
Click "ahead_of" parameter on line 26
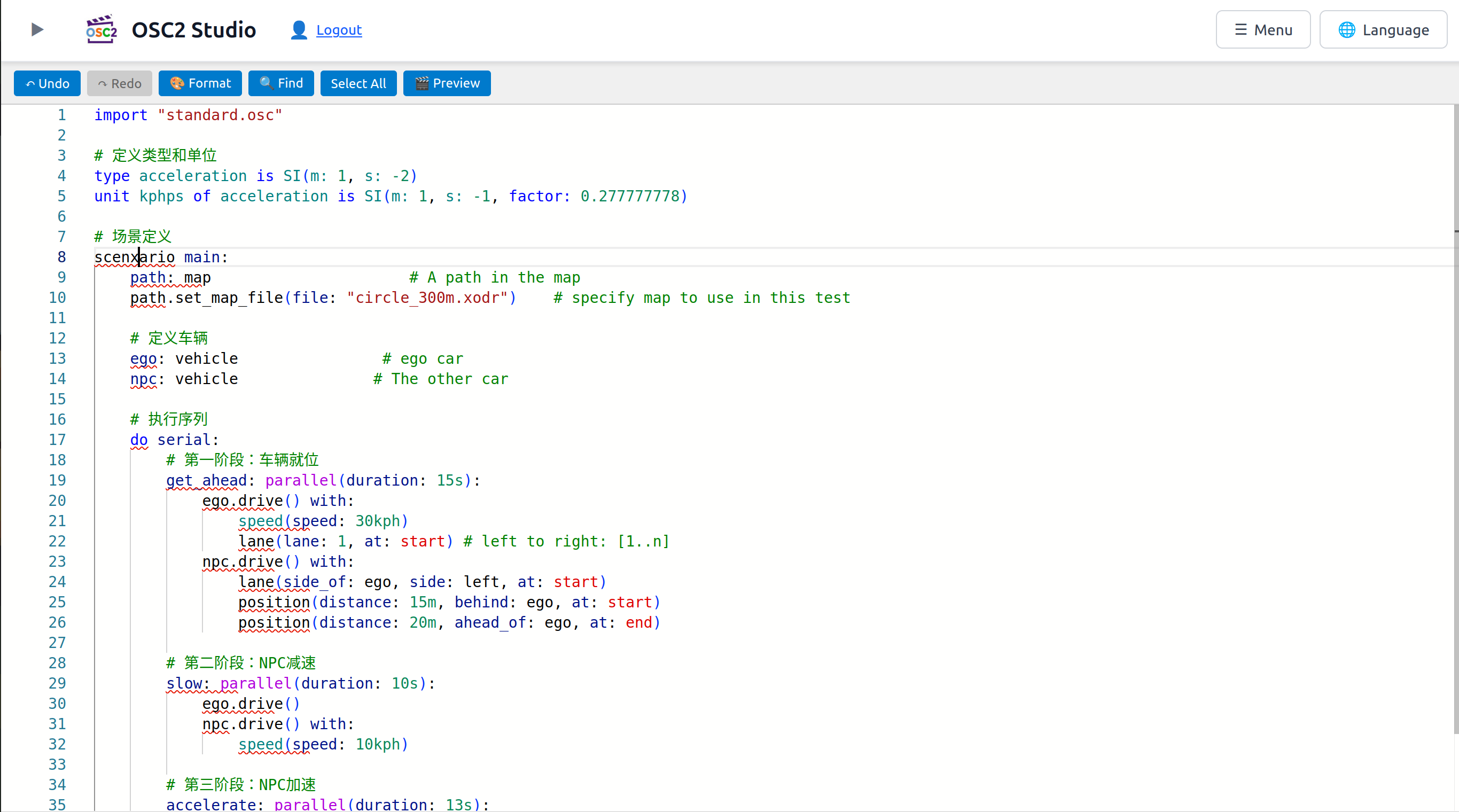tap(490, 623)
